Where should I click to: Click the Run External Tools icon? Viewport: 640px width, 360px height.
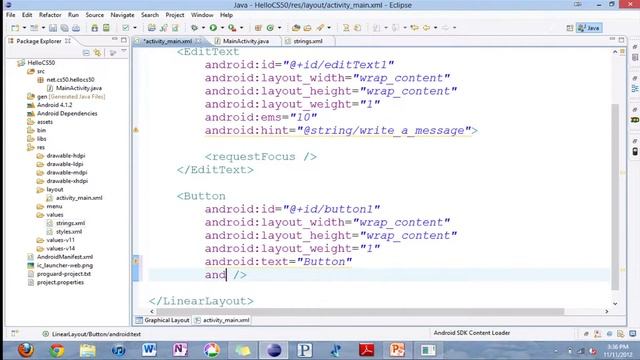pos(232,28)
